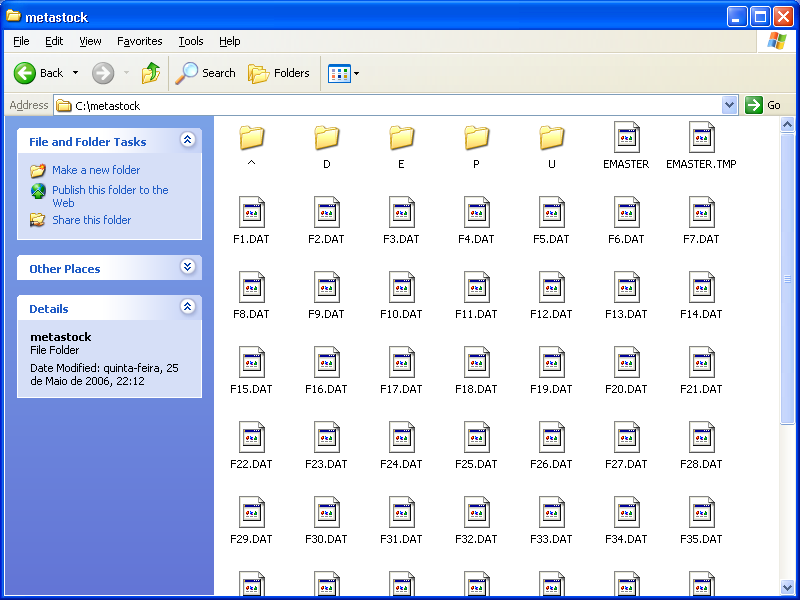Screen dimensions: 800x600
Task: Collapse the File and Folder Tasks panel
Action: [x=187, y=141]
